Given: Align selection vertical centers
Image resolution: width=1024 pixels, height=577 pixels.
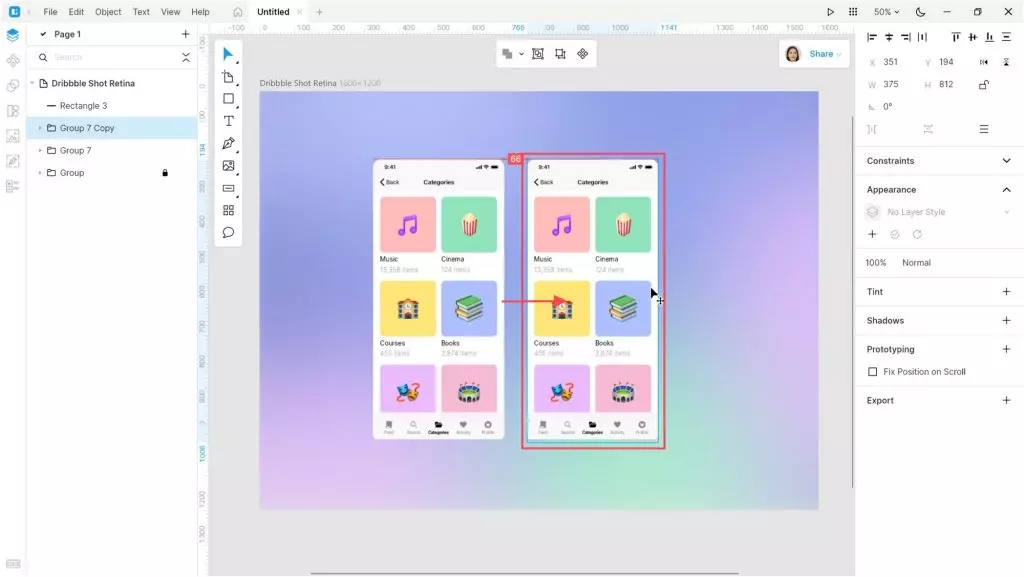Looking at the screenshot, I should click(x=973, y=37).
